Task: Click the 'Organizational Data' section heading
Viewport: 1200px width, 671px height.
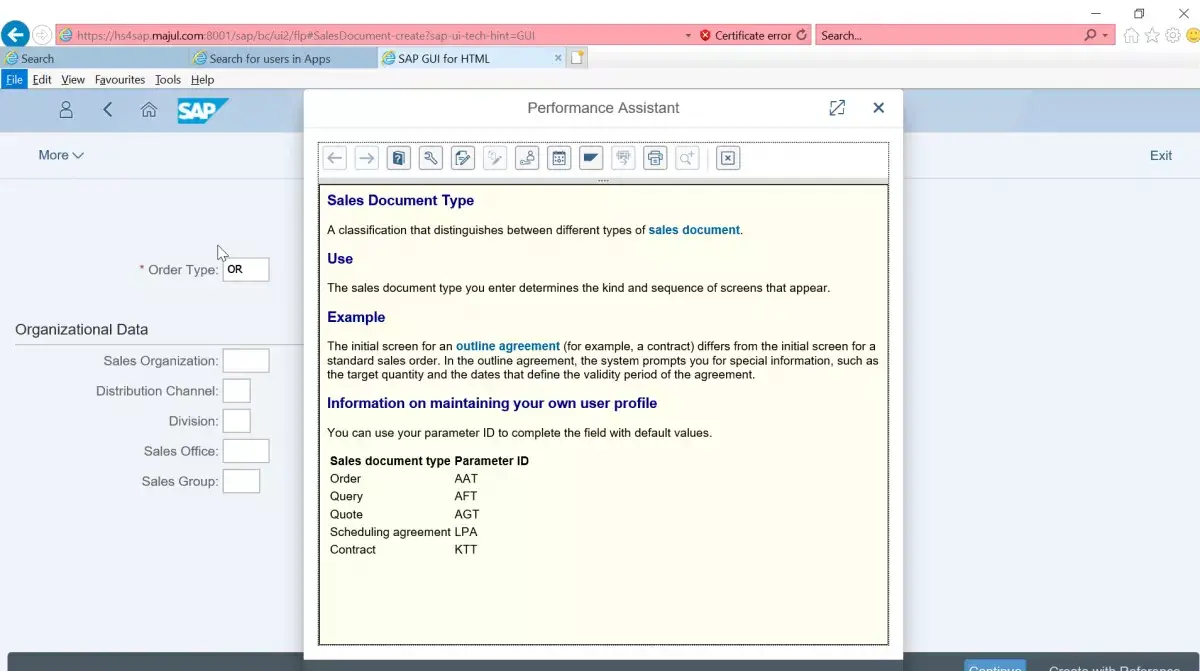Action: tap(82, 329)
